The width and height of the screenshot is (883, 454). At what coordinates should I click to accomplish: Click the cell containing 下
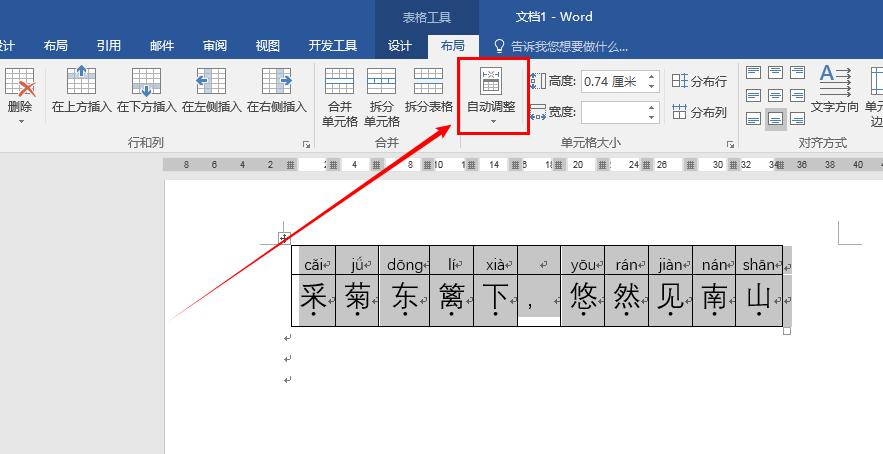(x=496, y=300)
